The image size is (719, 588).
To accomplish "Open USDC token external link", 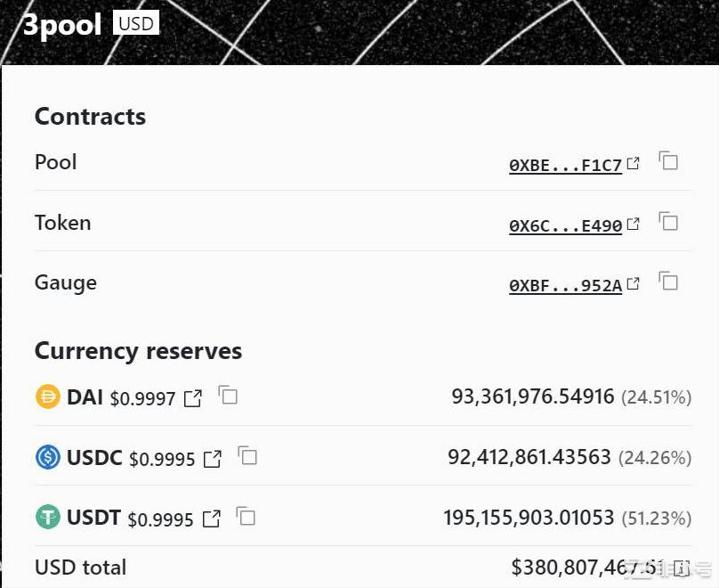I will tap(212, 459).
